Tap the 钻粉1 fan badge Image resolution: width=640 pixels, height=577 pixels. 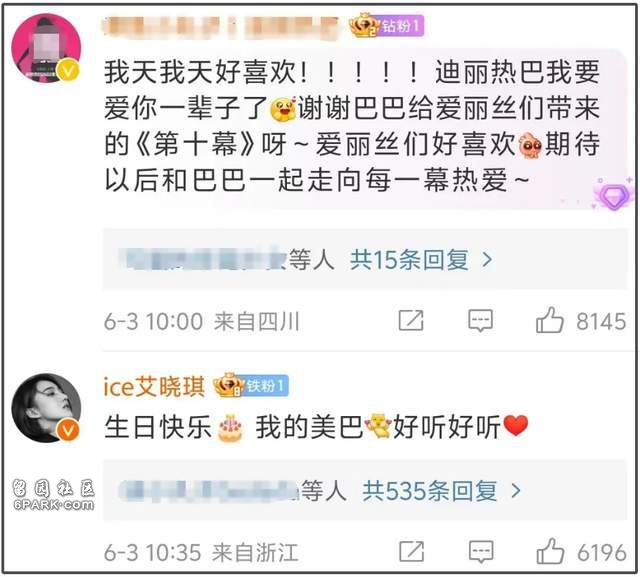pos(386,26)
